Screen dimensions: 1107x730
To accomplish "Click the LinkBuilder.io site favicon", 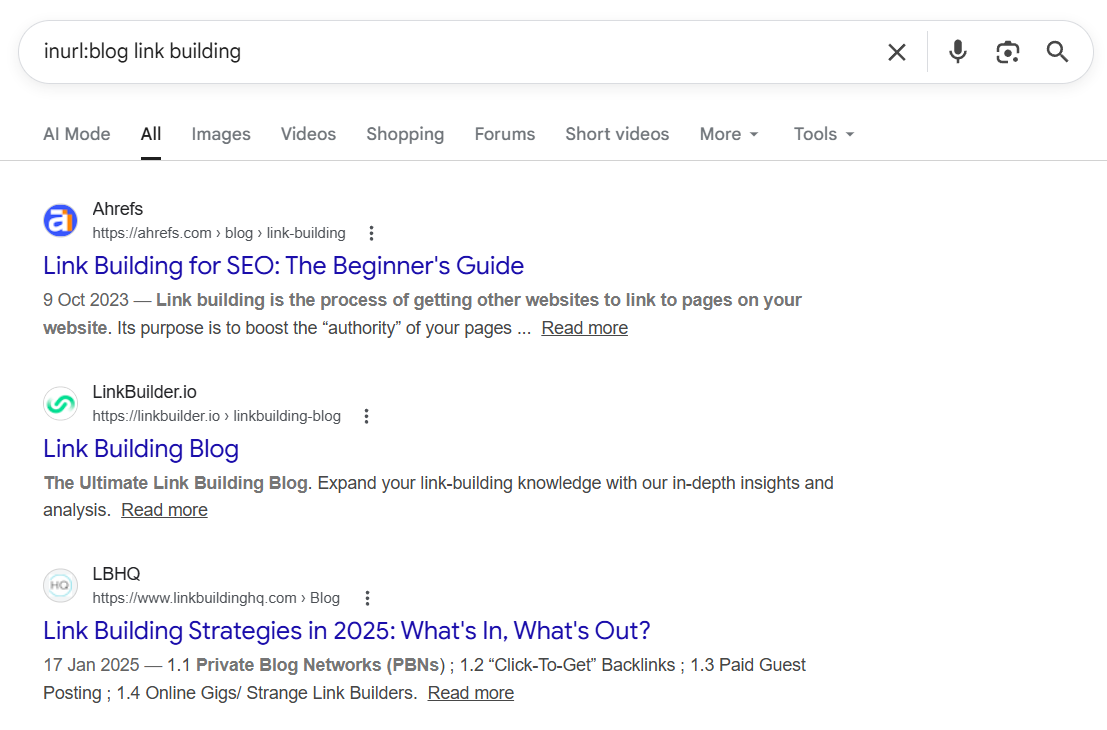I will point(60,403).
